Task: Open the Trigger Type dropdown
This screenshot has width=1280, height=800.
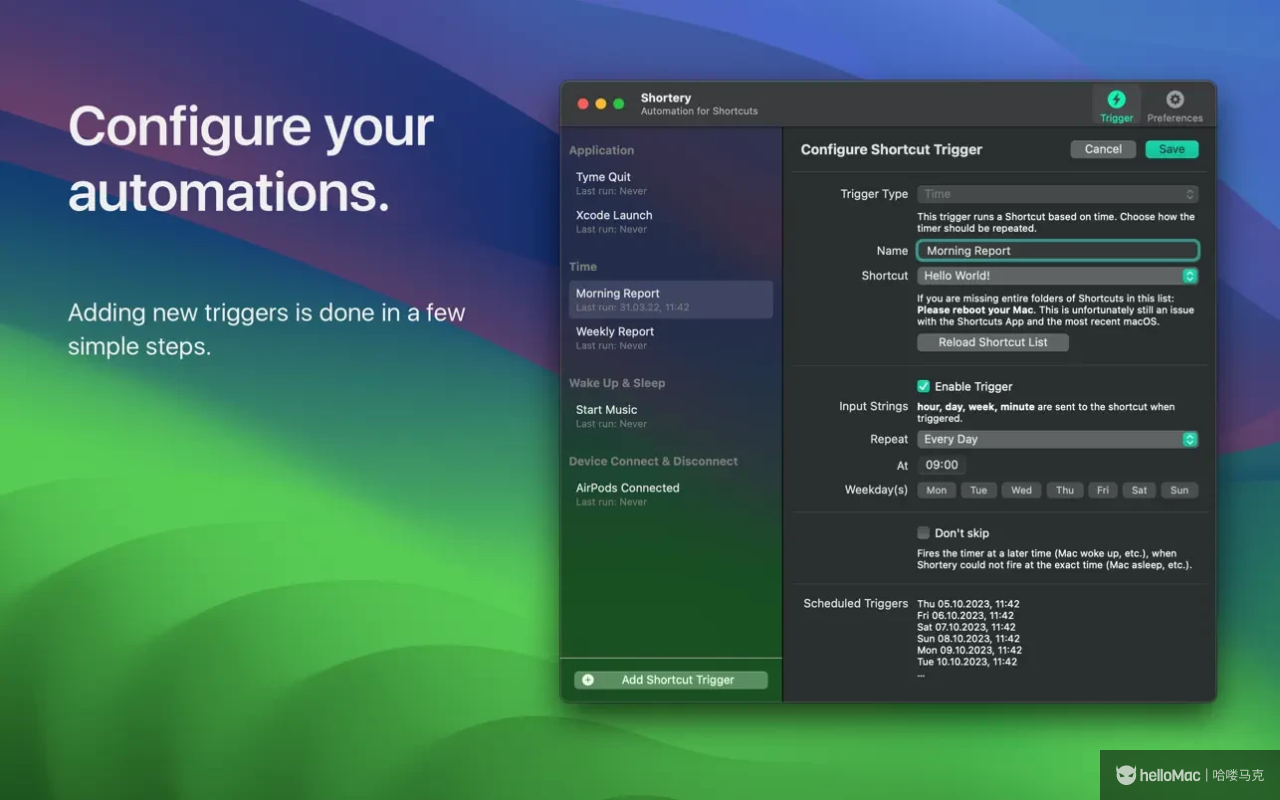Action: [x=1057, y=194]
